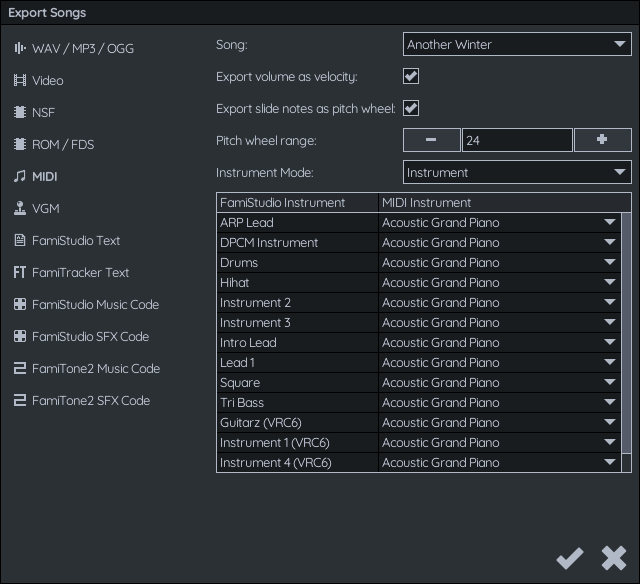The width and height of the screenshot is (640, 584).
Task: Click the FamiStudio Music Code icon
Action: coord(20,304)
